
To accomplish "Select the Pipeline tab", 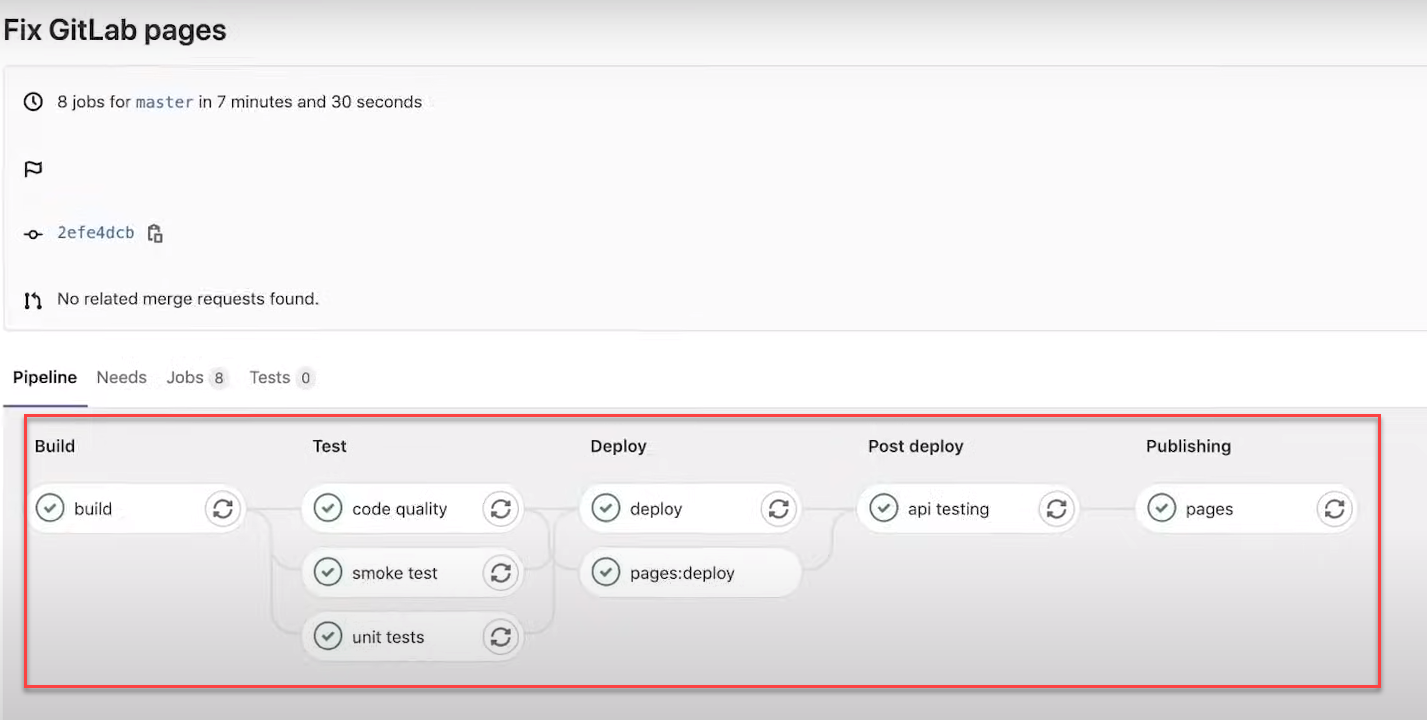I will click(45, 377).
